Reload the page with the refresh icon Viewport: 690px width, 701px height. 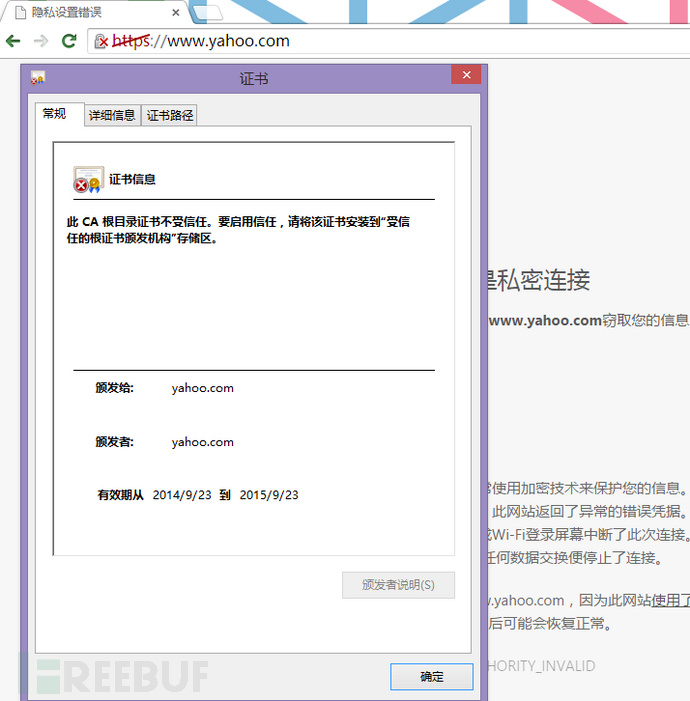coord(69,41)
